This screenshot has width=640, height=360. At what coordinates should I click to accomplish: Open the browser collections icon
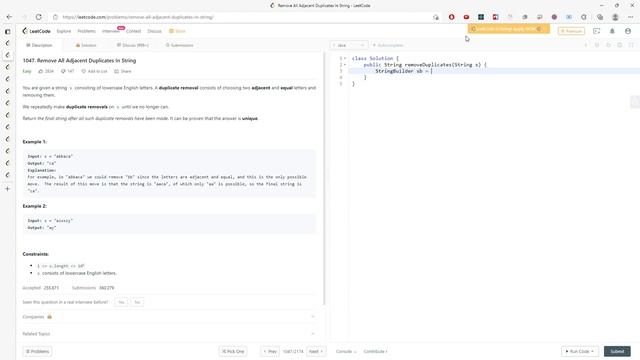pyautogui.click(x=600, y=17)
